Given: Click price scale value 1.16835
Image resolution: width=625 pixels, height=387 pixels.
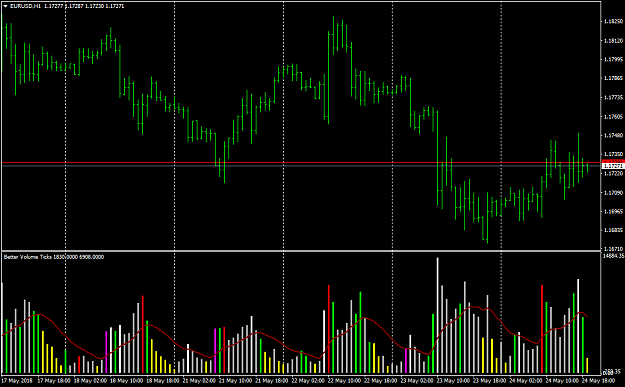Looking at the screenshot, I should pyautogui.click(x=613, y=230).
